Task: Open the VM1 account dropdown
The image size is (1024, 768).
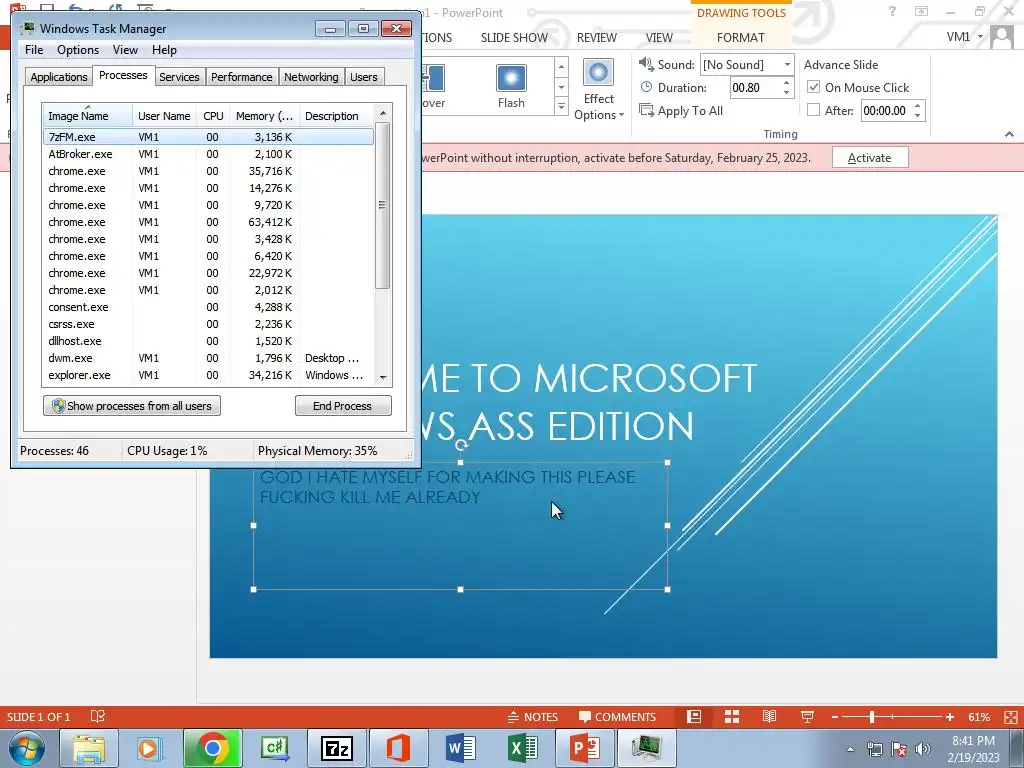Action: [x=964, y=37]
